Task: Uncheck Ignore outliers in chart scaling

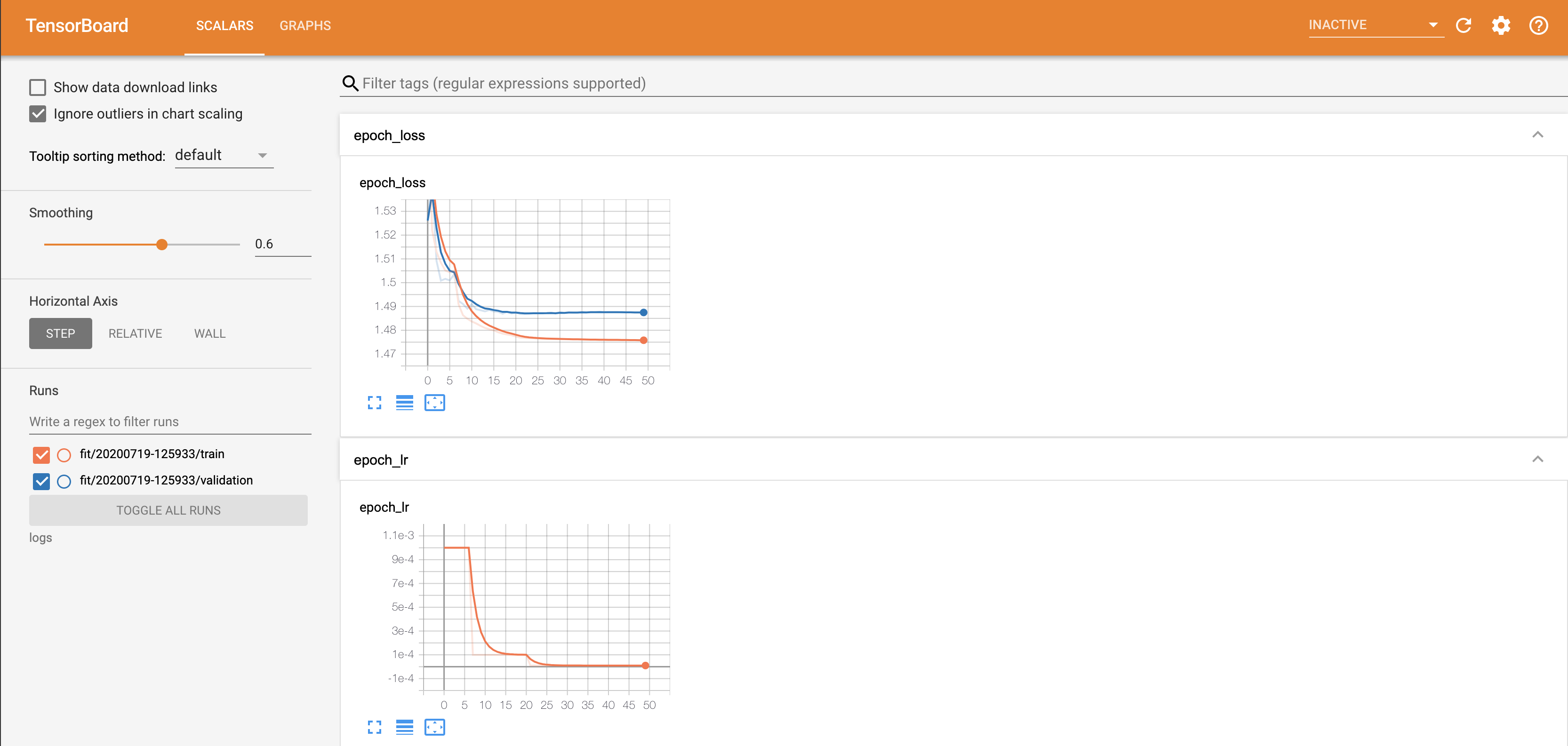Action: pos(38,114)
